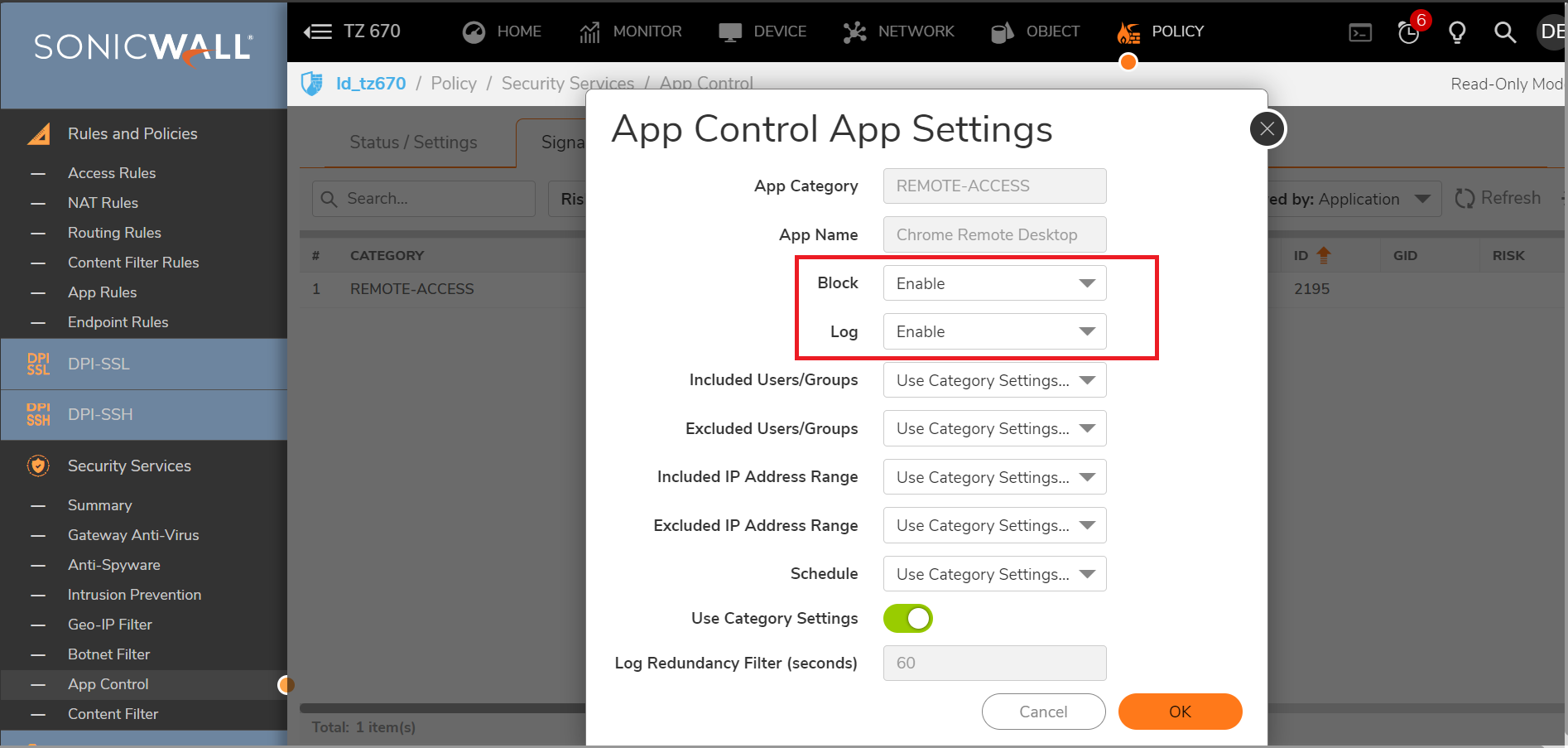The width and height of the screenshot is (1568, 748).
Task: Click the lightbulb tips icon
Action: (1456, 32)
